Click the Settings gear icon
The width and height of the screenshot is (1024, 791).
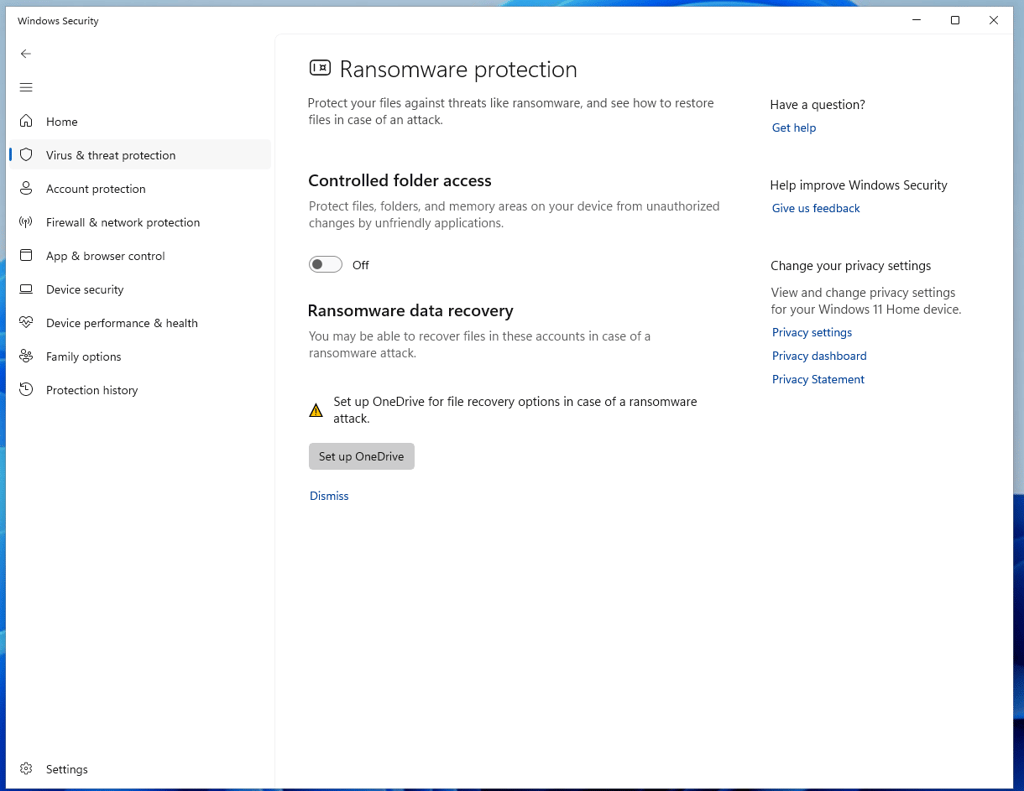(x=26, y=769)
